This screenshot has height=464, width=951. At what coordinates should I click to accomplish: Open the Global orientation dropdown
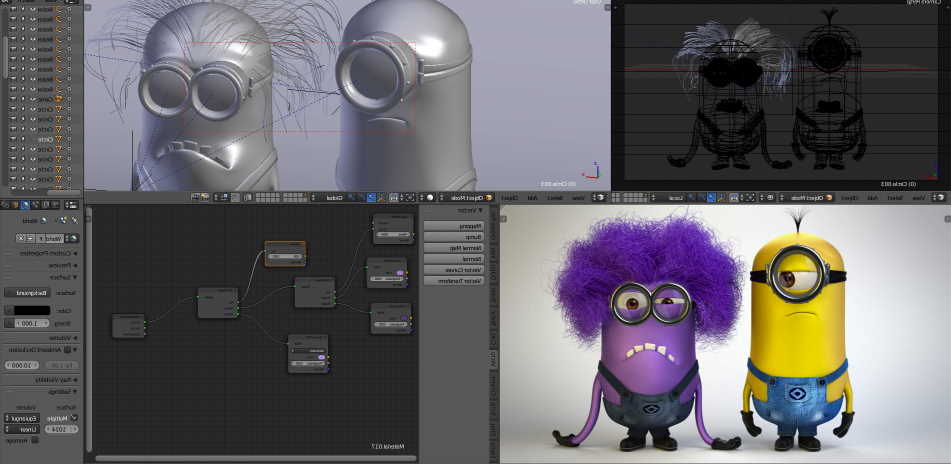[328, 197]
